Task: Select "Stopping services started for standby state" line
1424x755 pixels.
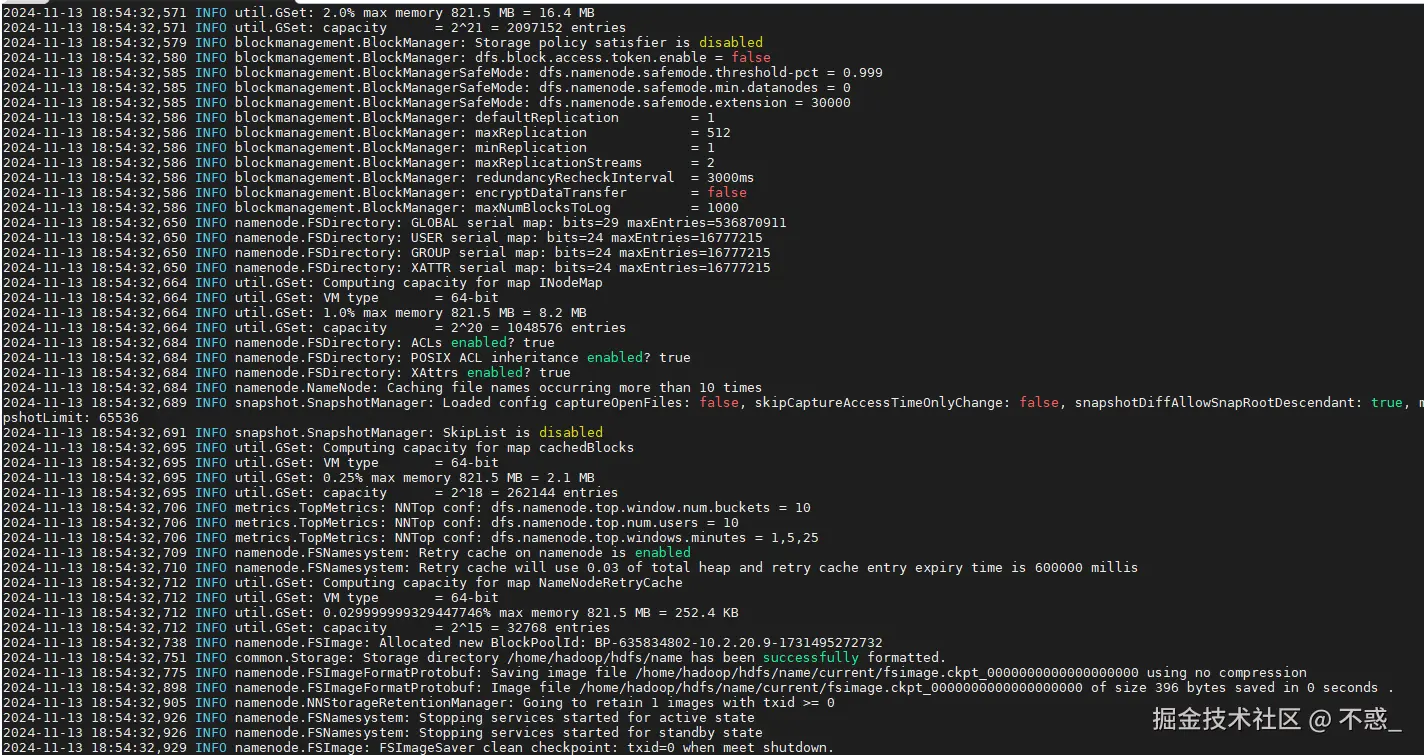Action: pyautogui.click(x=382, y=733)
